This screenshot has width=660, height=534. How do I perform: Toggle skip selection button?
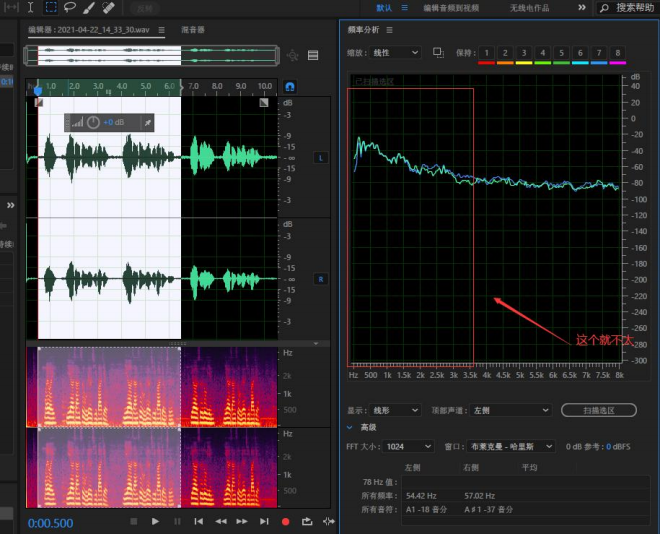tap(329, 521)
